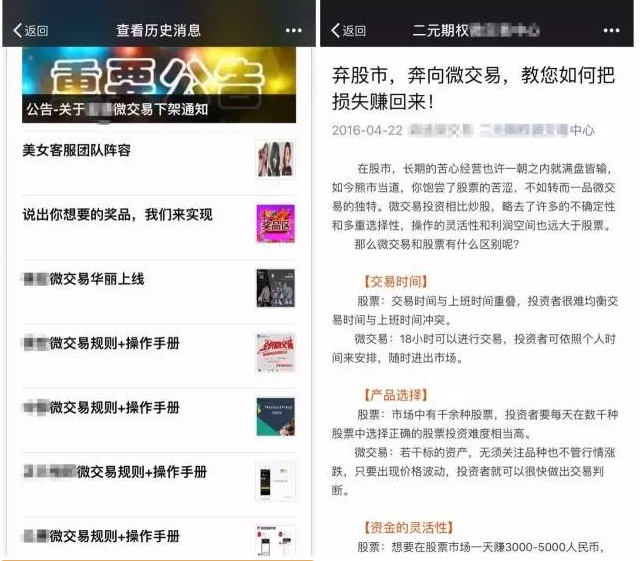Open the 美女客服团队阵容 article
This screenshot has width=640, height=561.
point(77,151)
